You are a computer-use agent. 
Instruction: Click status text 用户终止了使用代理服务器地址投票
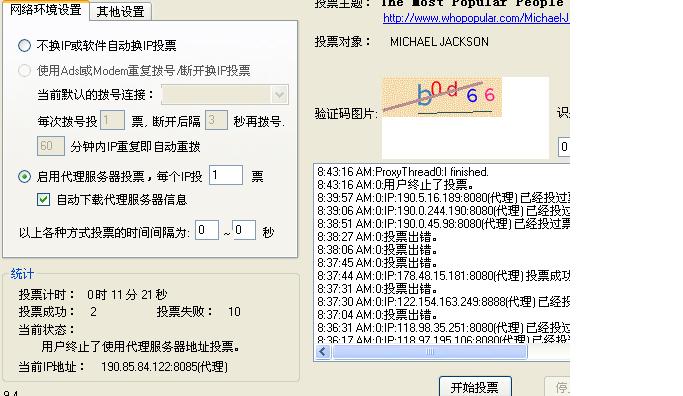click(x=141, y=347)
